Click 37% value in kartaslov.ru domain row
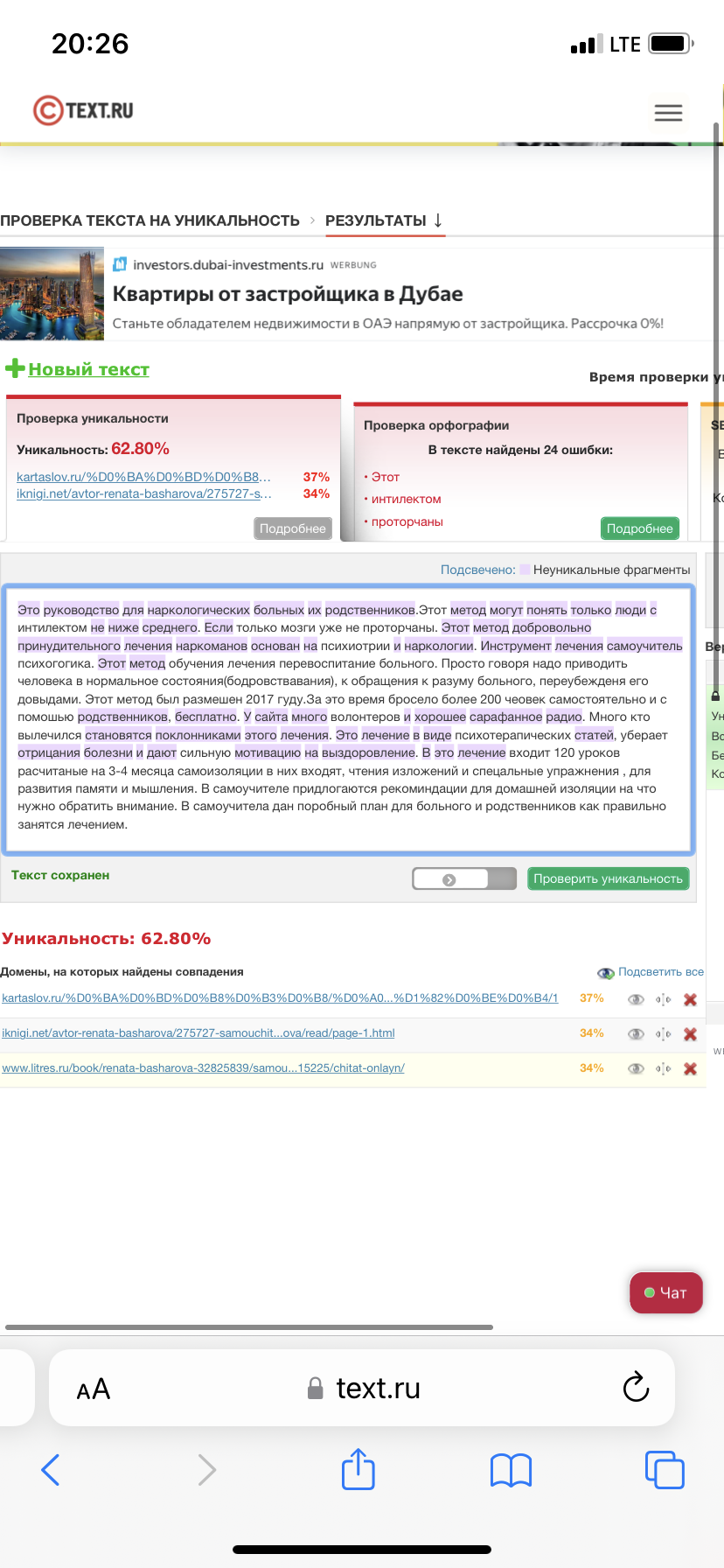 [592, 998]
